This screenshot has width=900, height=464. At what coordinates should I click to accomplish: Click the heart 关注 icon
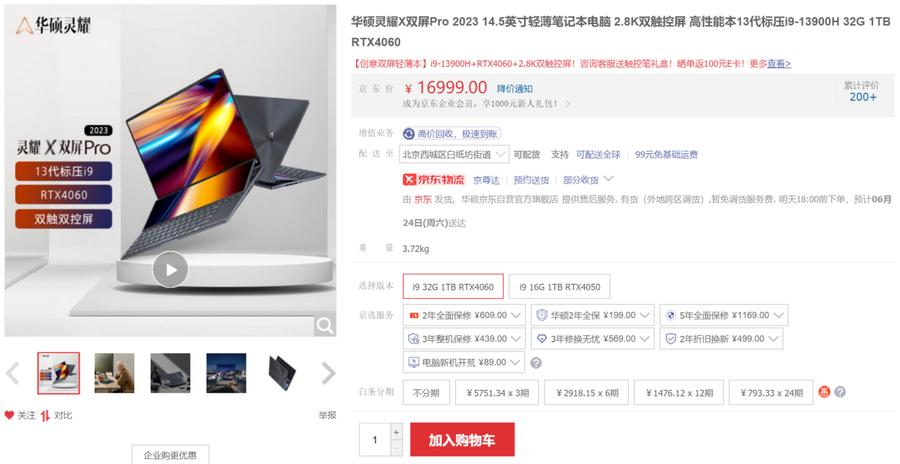9,415
